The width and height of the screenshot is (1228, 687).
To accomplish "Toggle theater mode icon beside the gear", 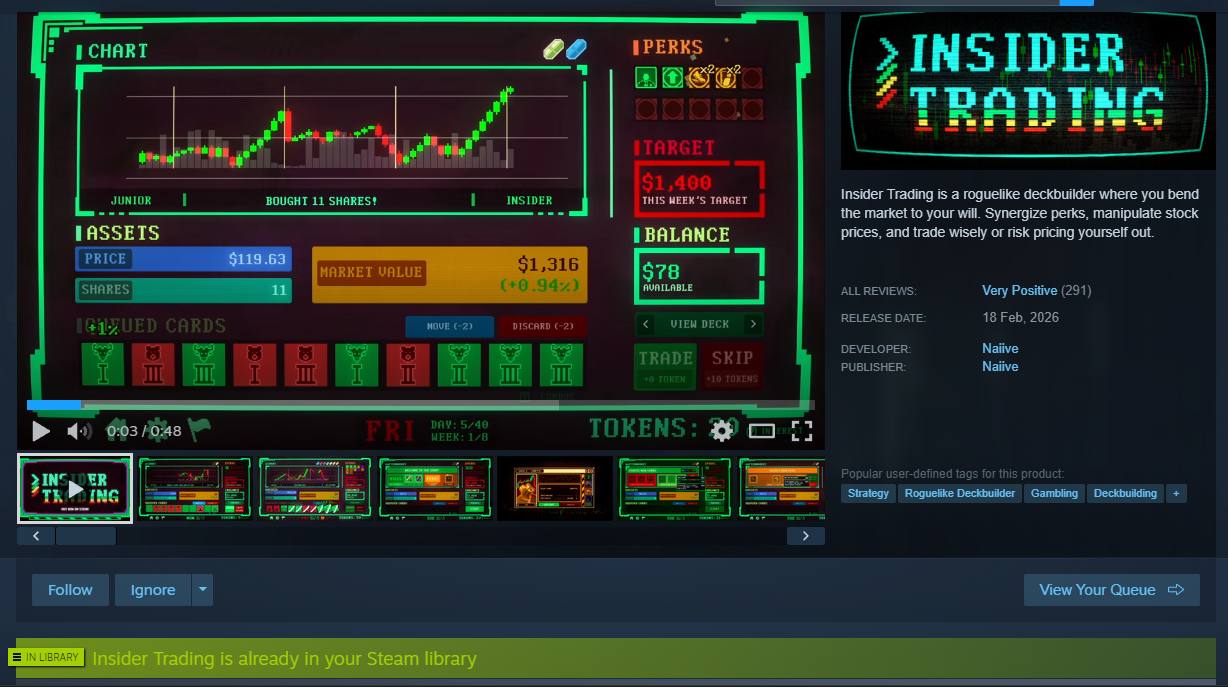I will pos(762,431).
